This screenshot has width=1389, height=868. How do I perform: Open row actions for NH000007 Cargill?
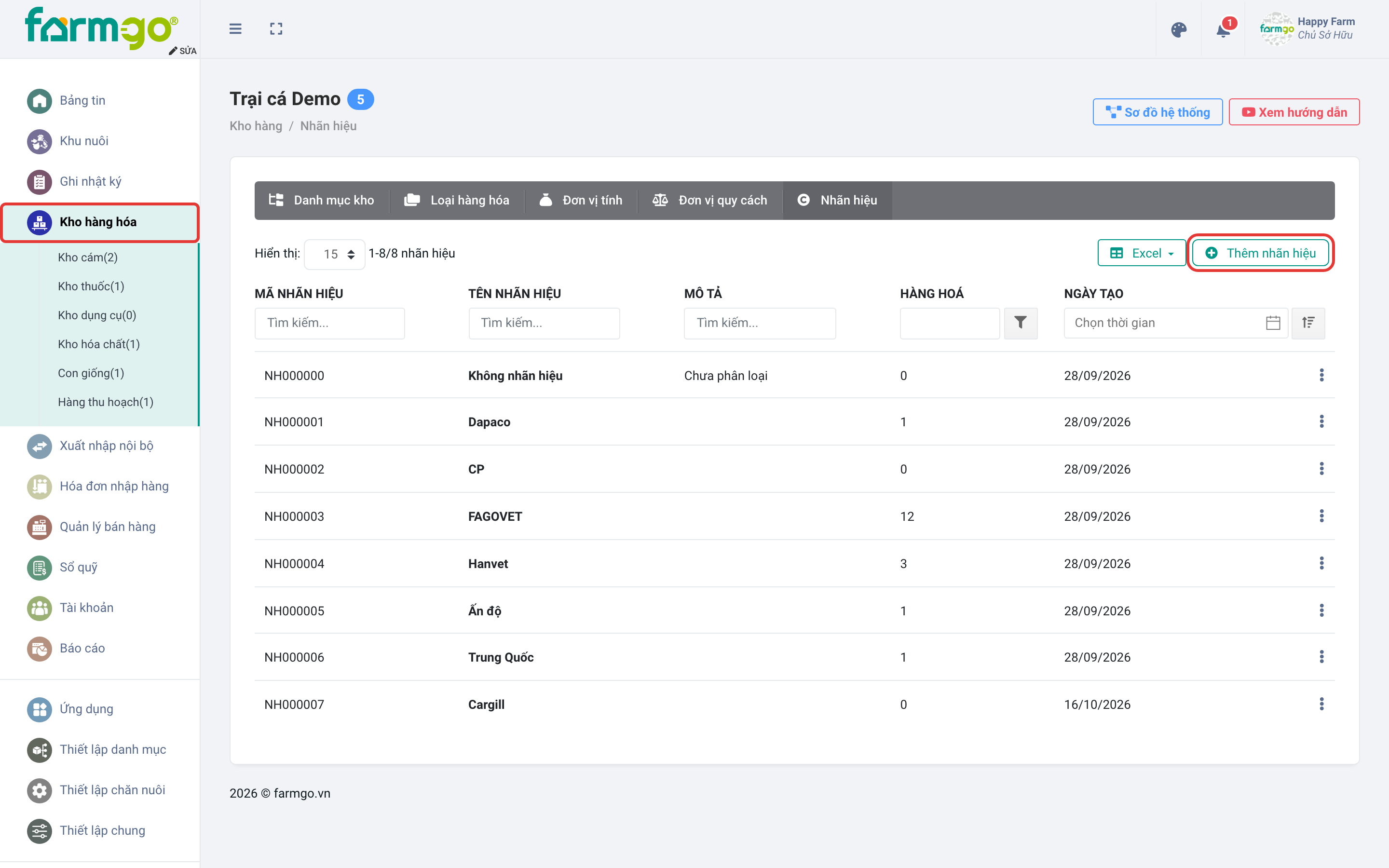[1321, 704]
